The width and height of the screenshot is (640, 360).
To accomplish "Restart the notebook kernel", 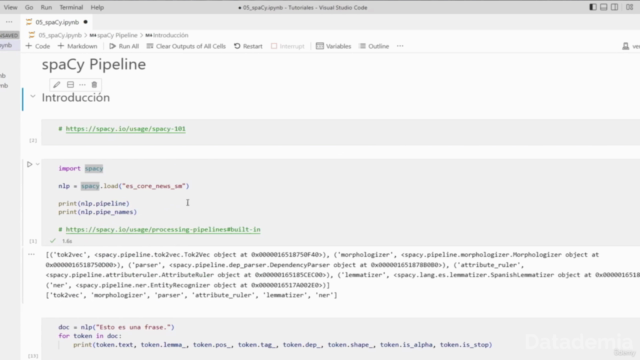I will [248, 46].
